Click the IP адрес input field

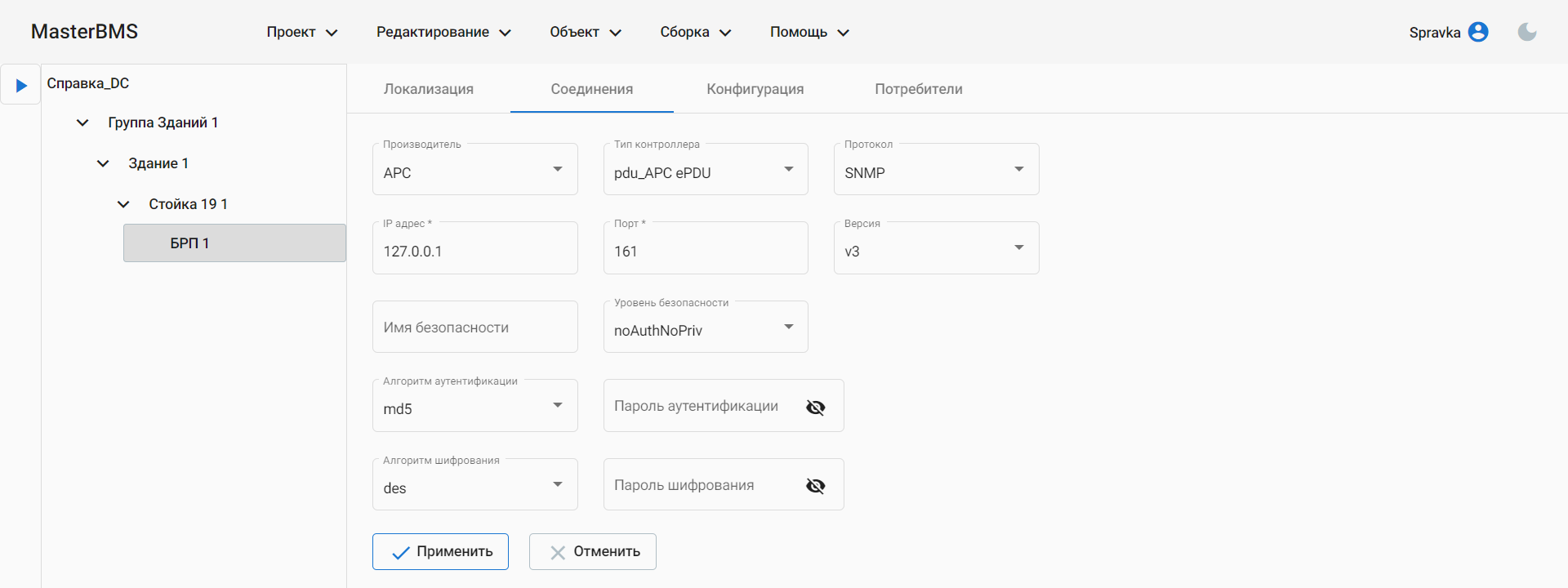click(474, 251)
